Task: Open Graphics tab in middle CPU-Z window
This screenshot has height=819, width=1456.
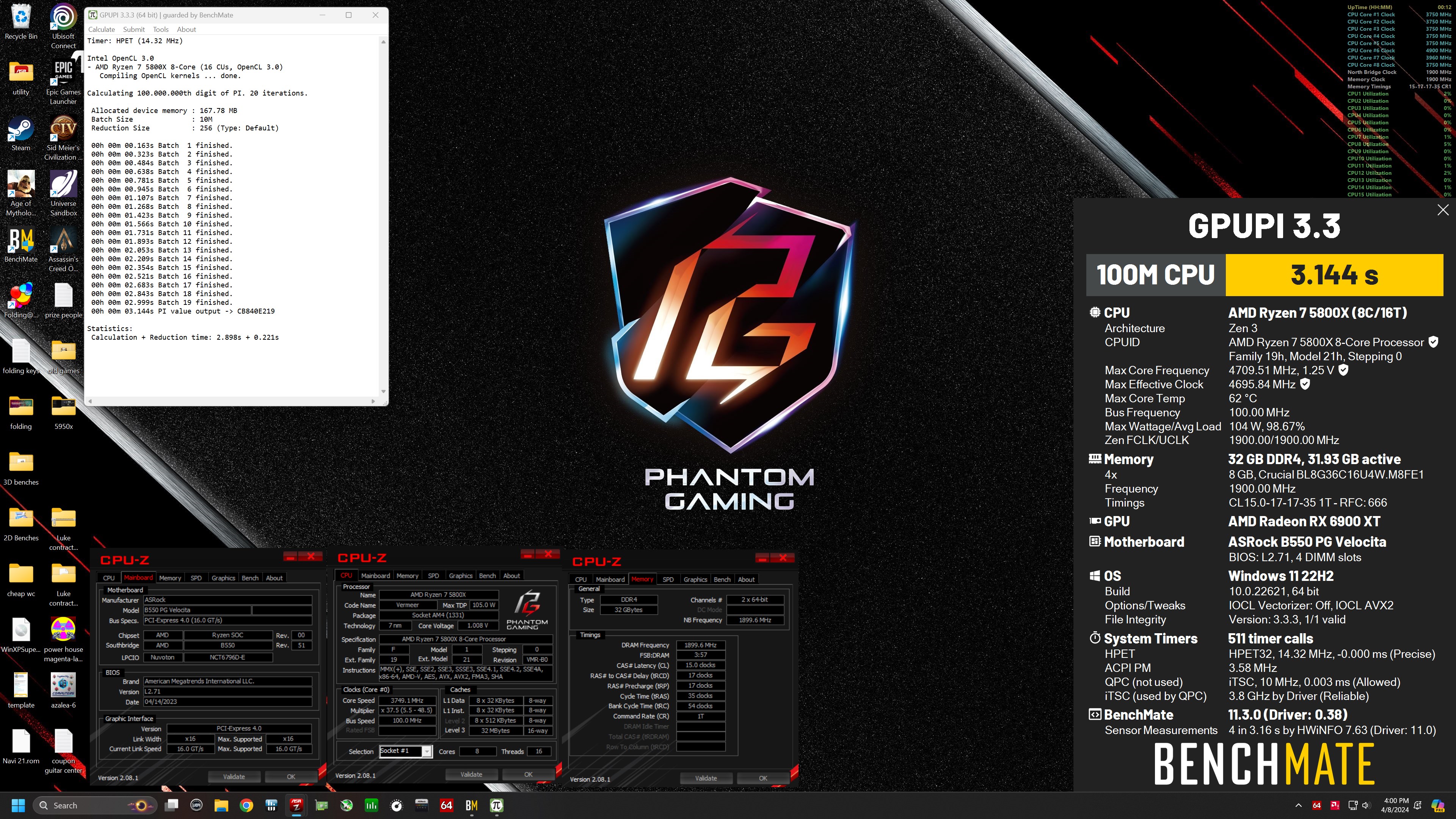Action: point(461,576)
